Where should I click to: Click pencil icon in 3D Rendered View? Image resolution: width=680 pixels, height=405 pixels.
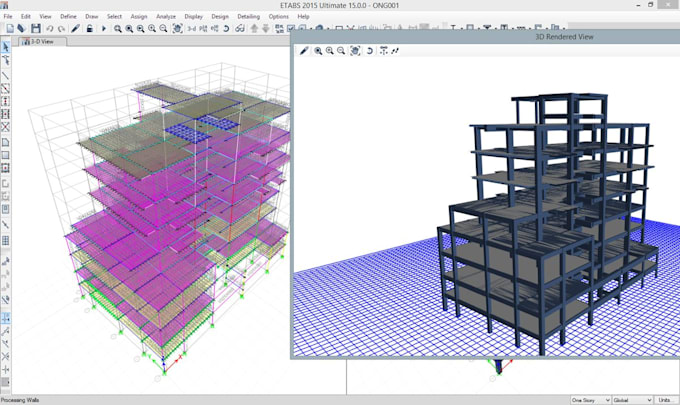(304, 51)
